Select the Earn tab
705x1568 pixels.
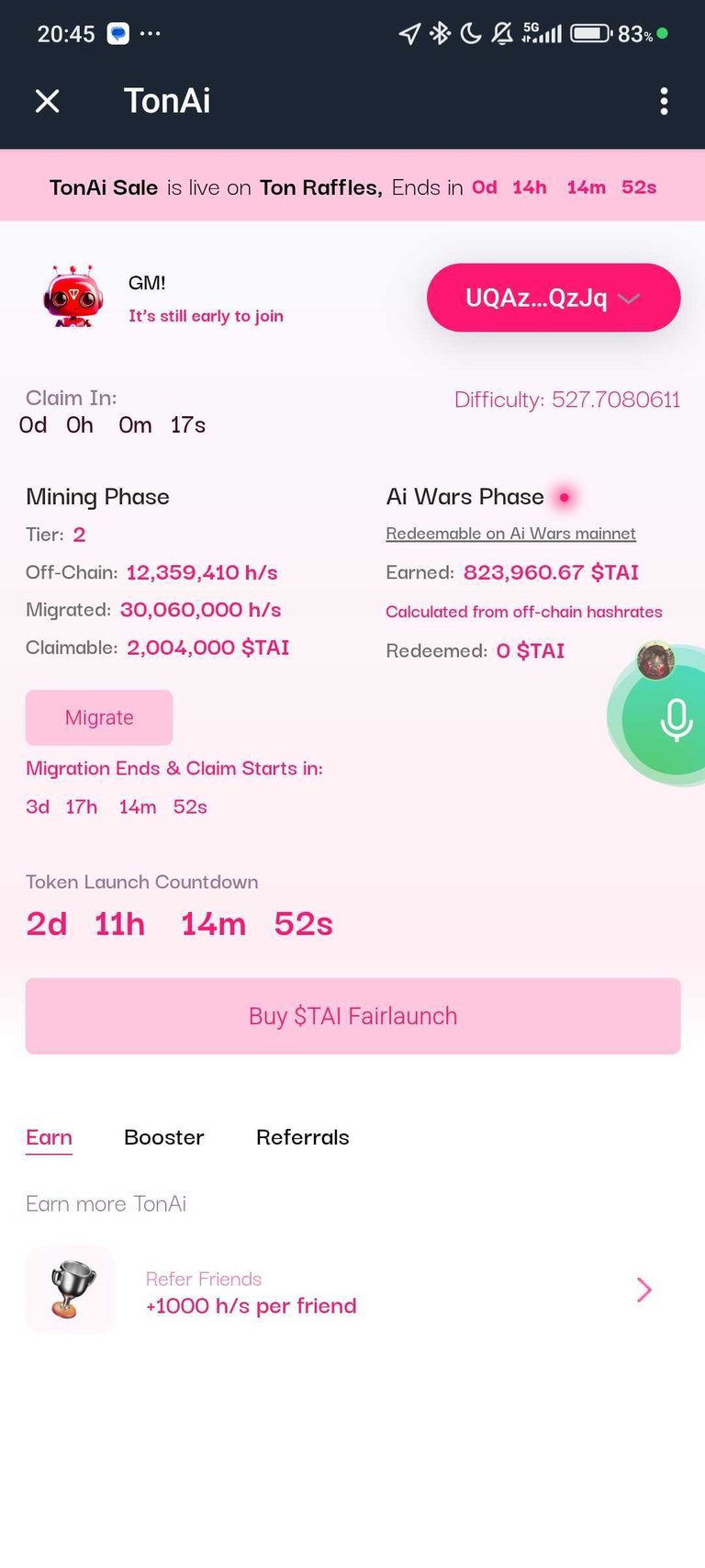(49, 1137)
